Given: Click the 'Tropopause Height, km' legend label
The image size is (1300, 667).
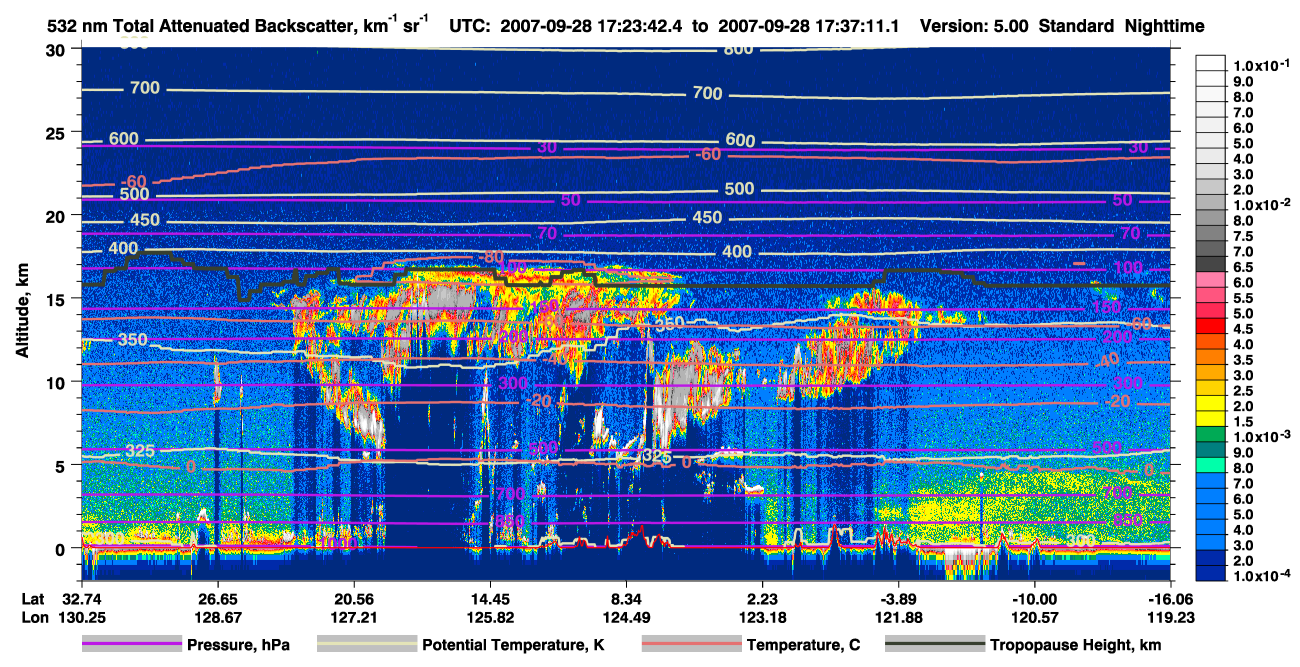Looking at the screenshot, I should (x=1075, y=645).
